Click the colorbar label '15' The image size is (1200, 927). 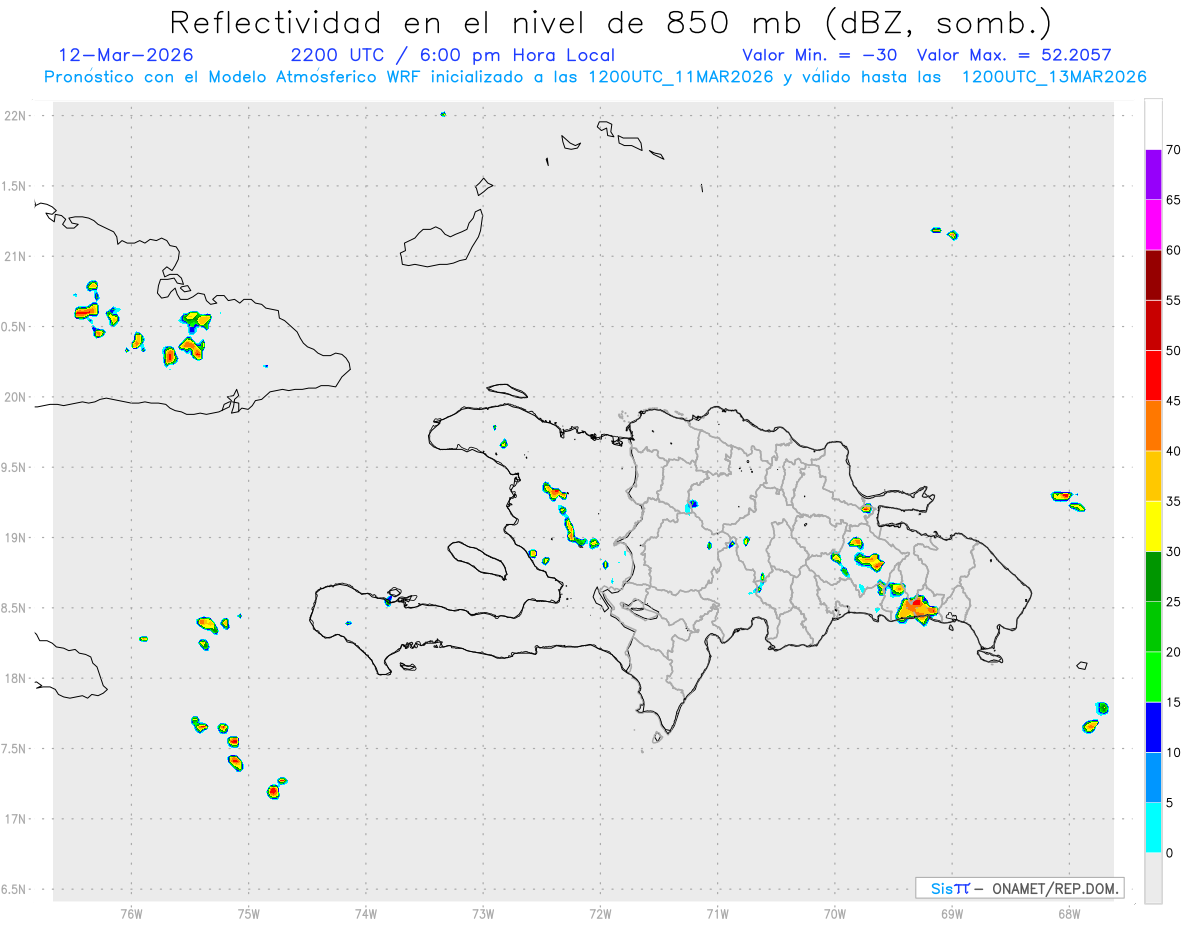pos(1173,702)
